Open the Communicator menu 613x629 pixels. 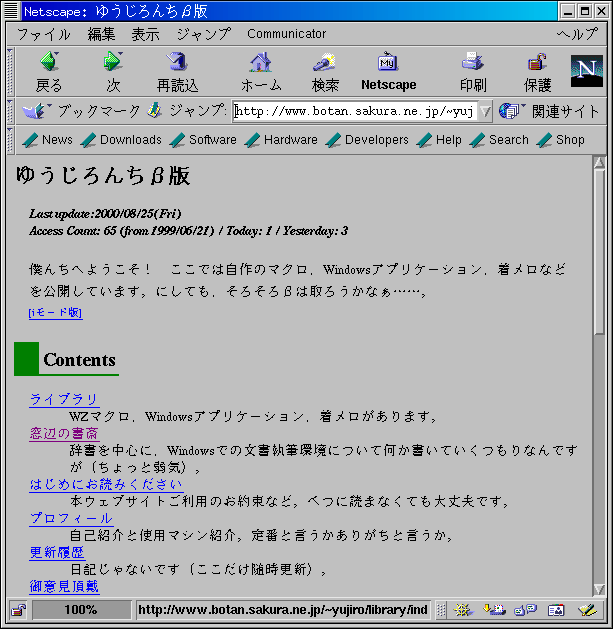coord(286,34)
